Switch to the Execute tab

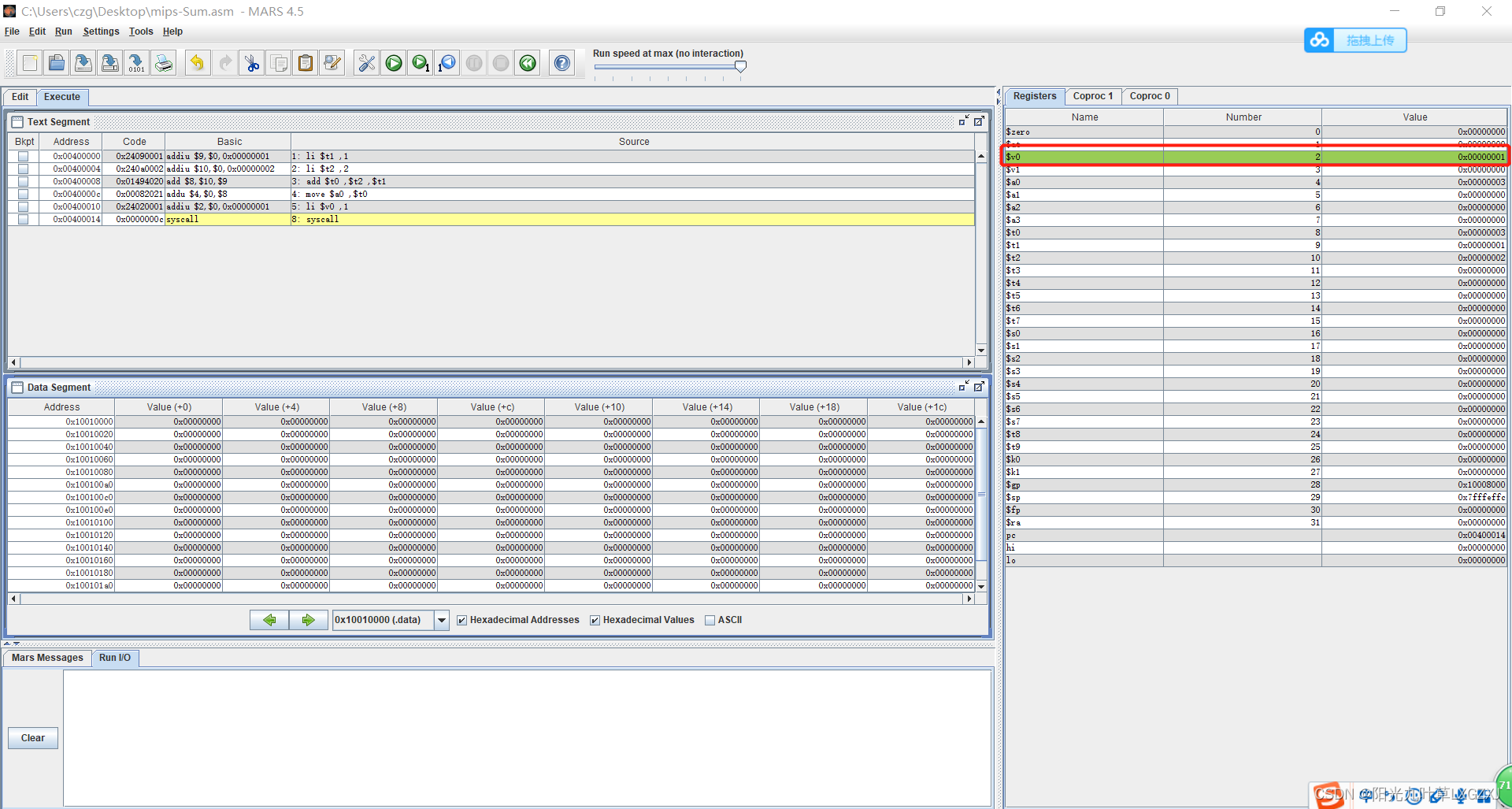point(62,97)
